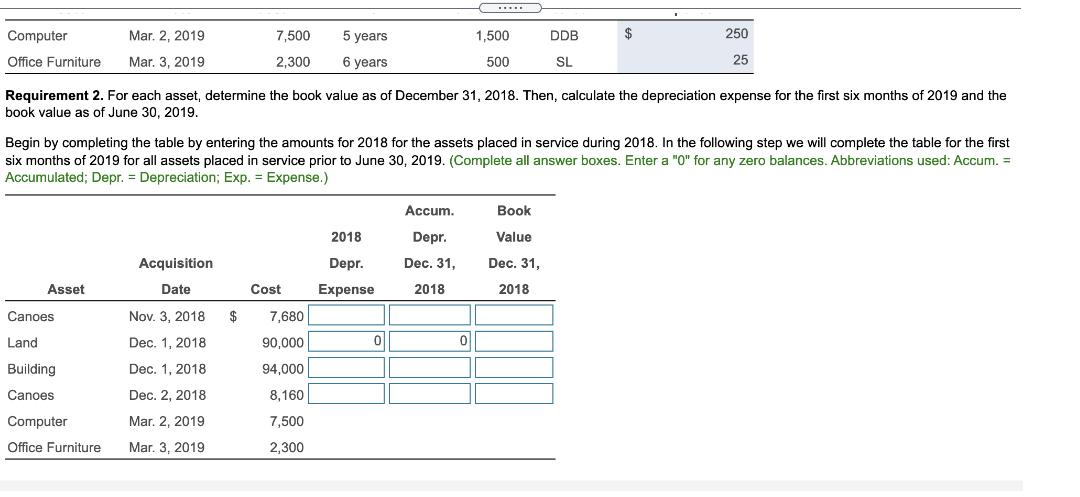Click Building Accum. Depr. input box

[x=430, y=368]
